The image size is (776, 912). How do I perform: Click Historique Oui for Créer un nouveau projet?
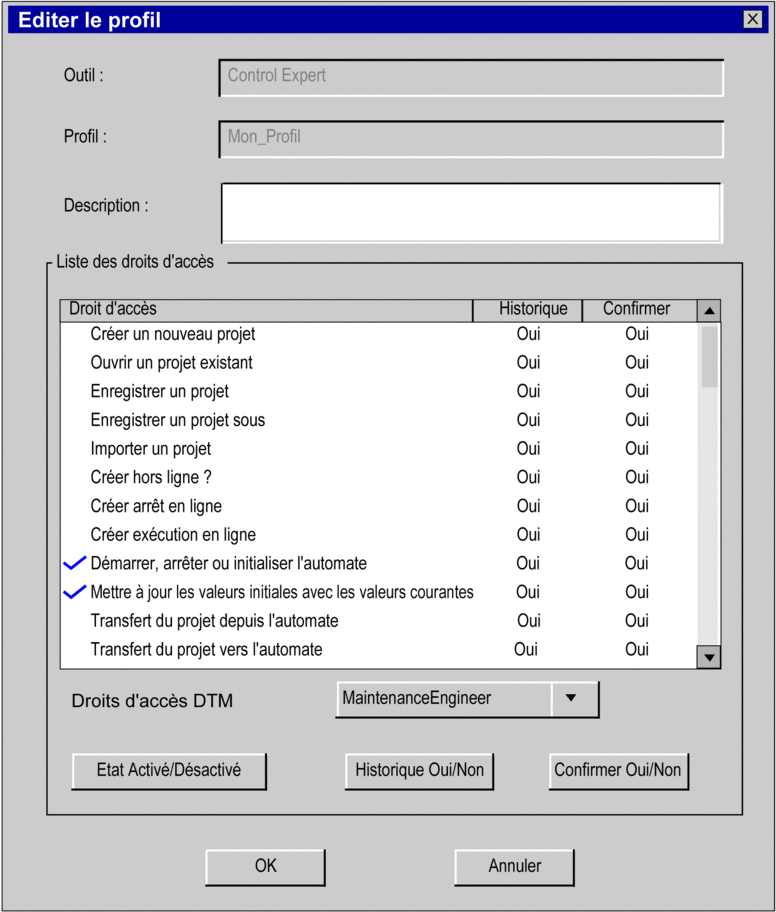pos(528,334)
